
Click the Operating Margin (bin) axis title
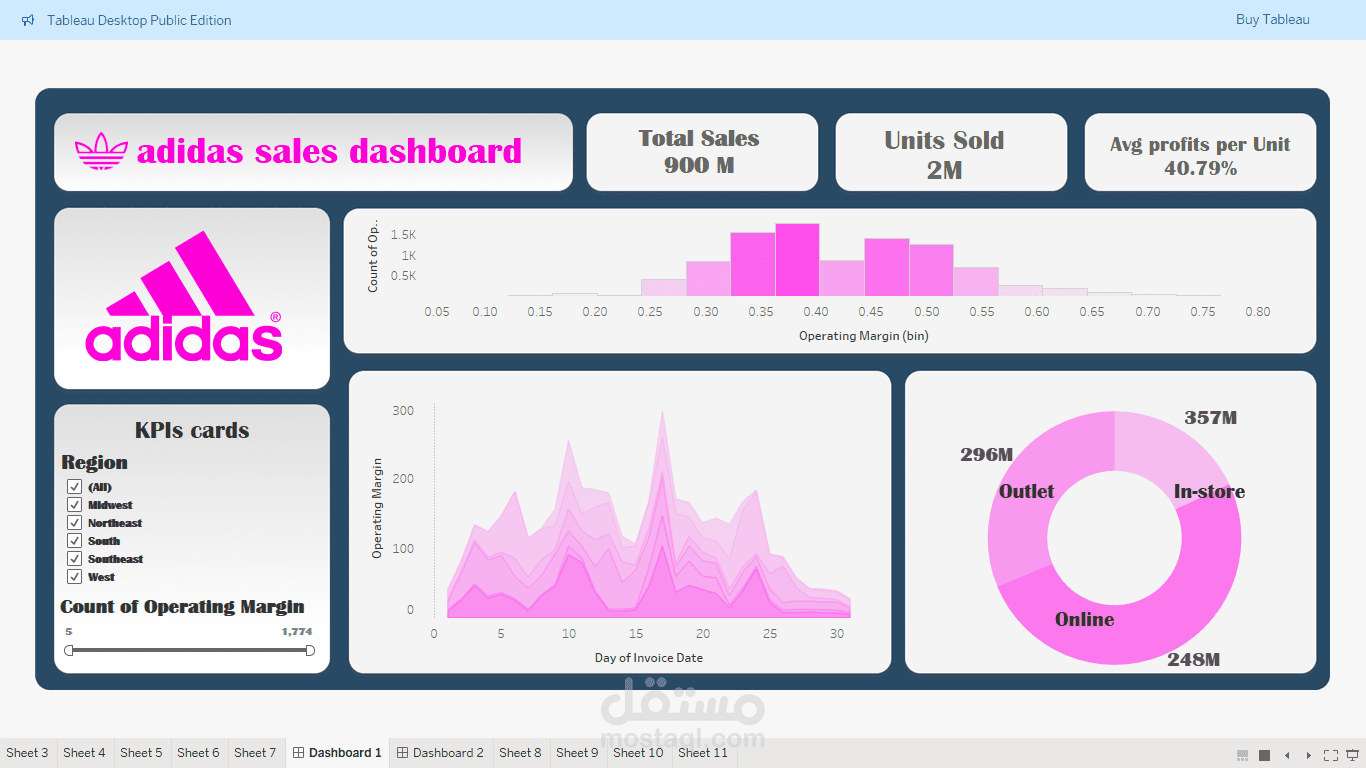point(863,336)
